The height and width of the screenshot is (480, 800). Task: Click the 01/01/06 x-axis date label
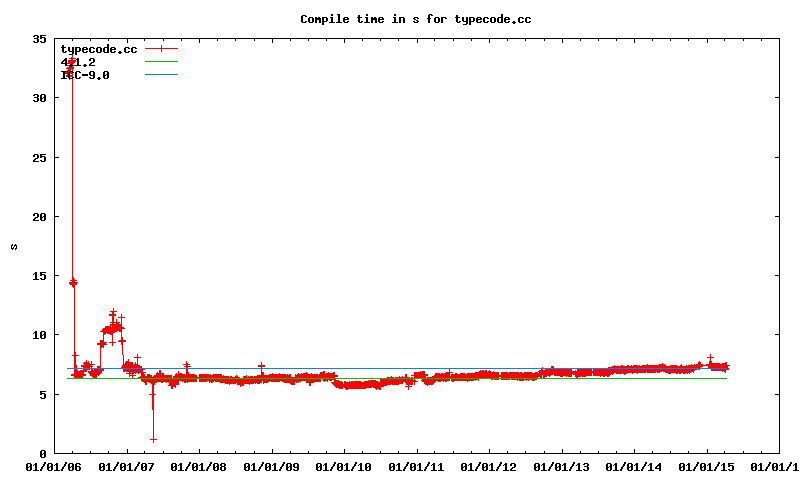(x=54, y=467)
